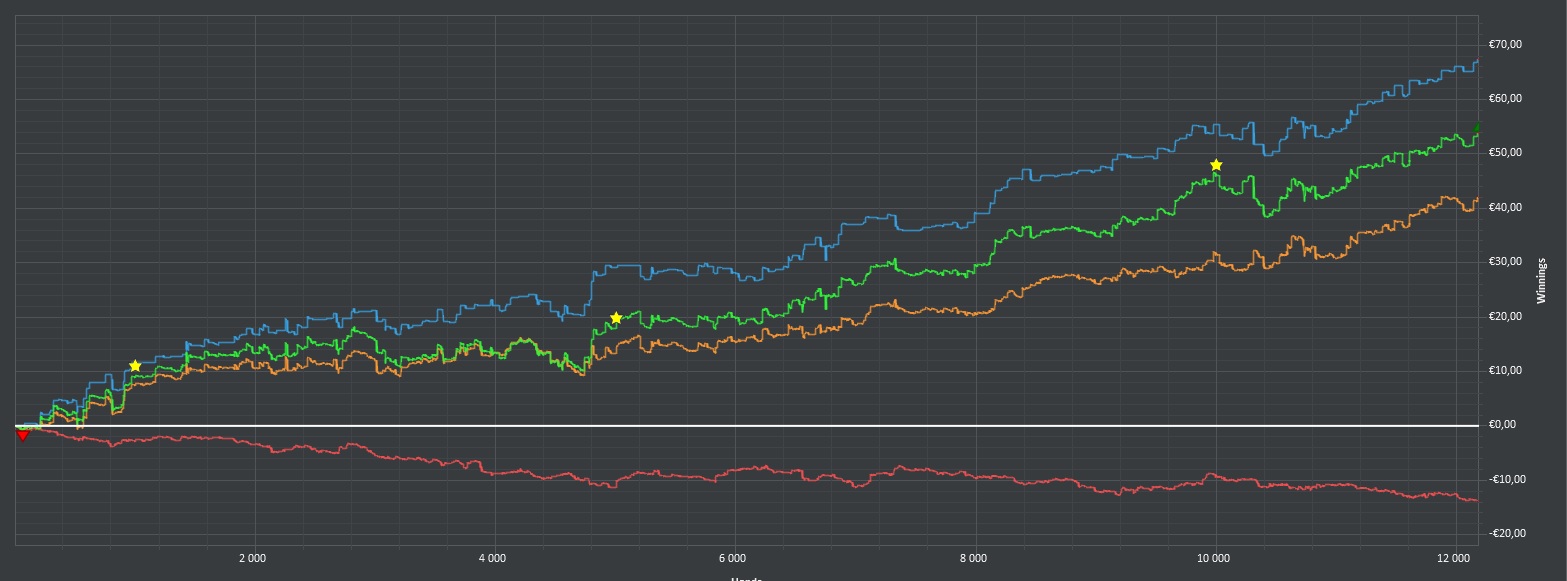Click the €50,00 axis label

coord(1505,152)
